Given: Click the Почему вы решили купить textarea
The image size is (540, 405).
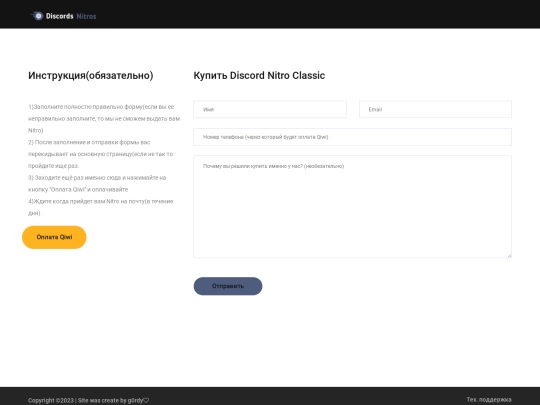Looking at the screenshot, I should pos(352,207).
